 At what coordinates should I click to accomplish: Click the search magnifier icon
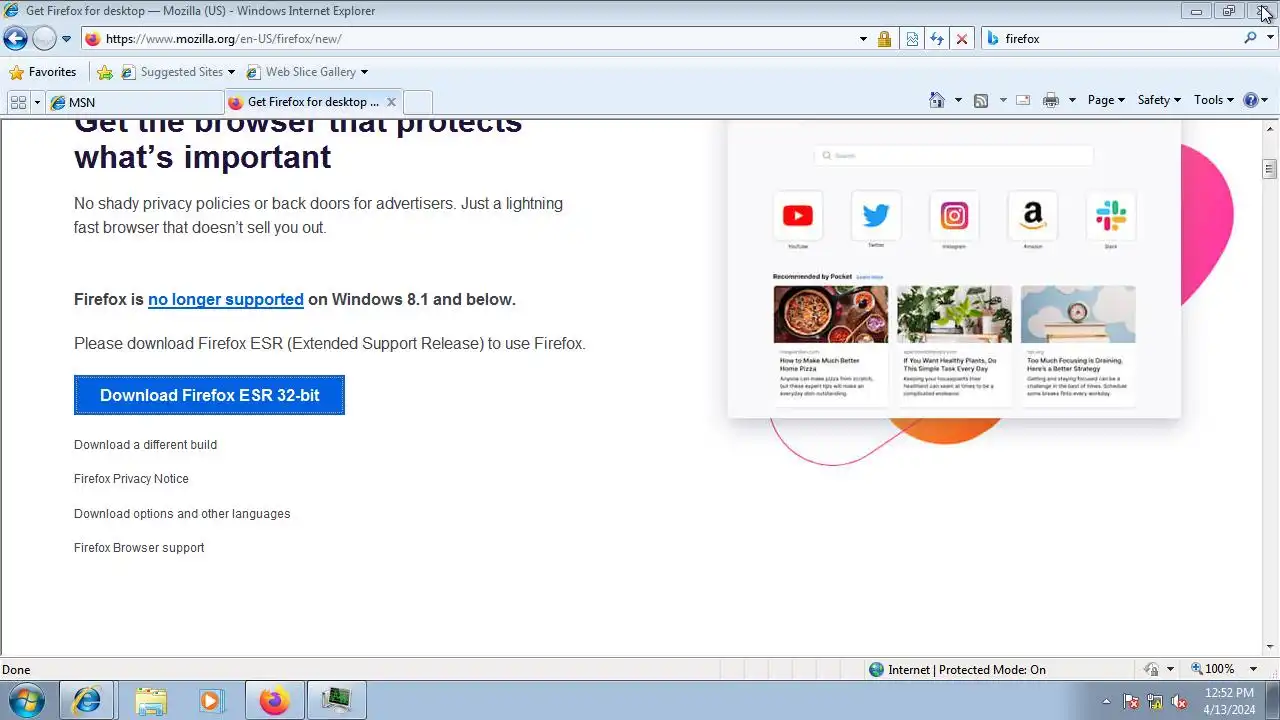tap(1250, 38)
